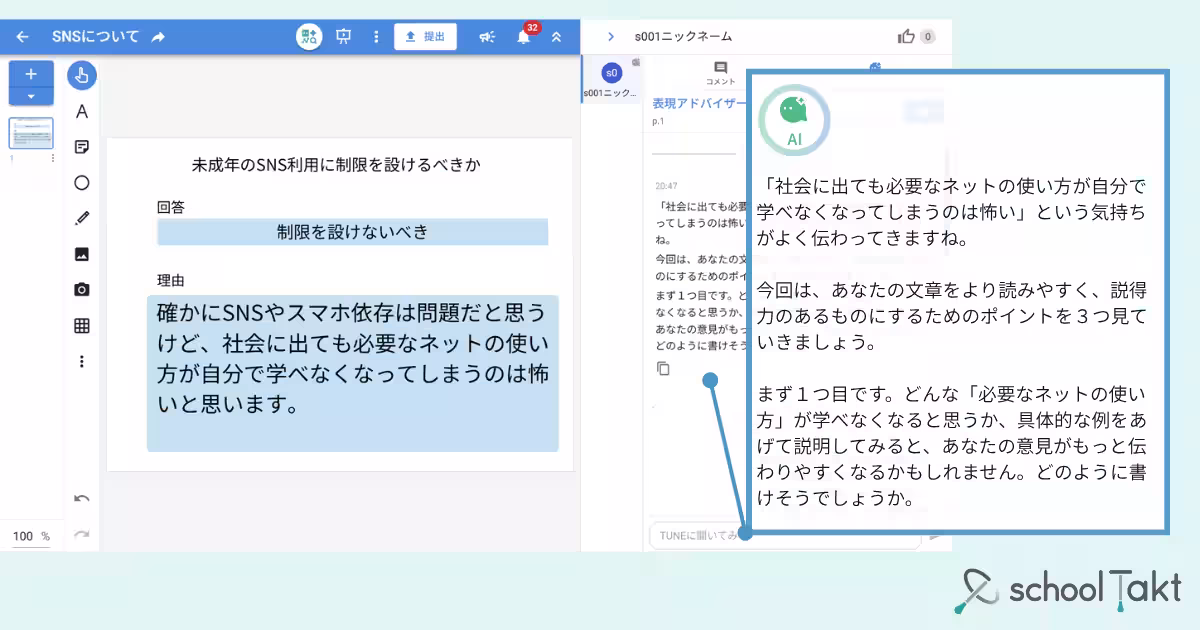The image size is (1200, 630).
Task: Select the page 1 thumbnail
Action: [31, 133]
